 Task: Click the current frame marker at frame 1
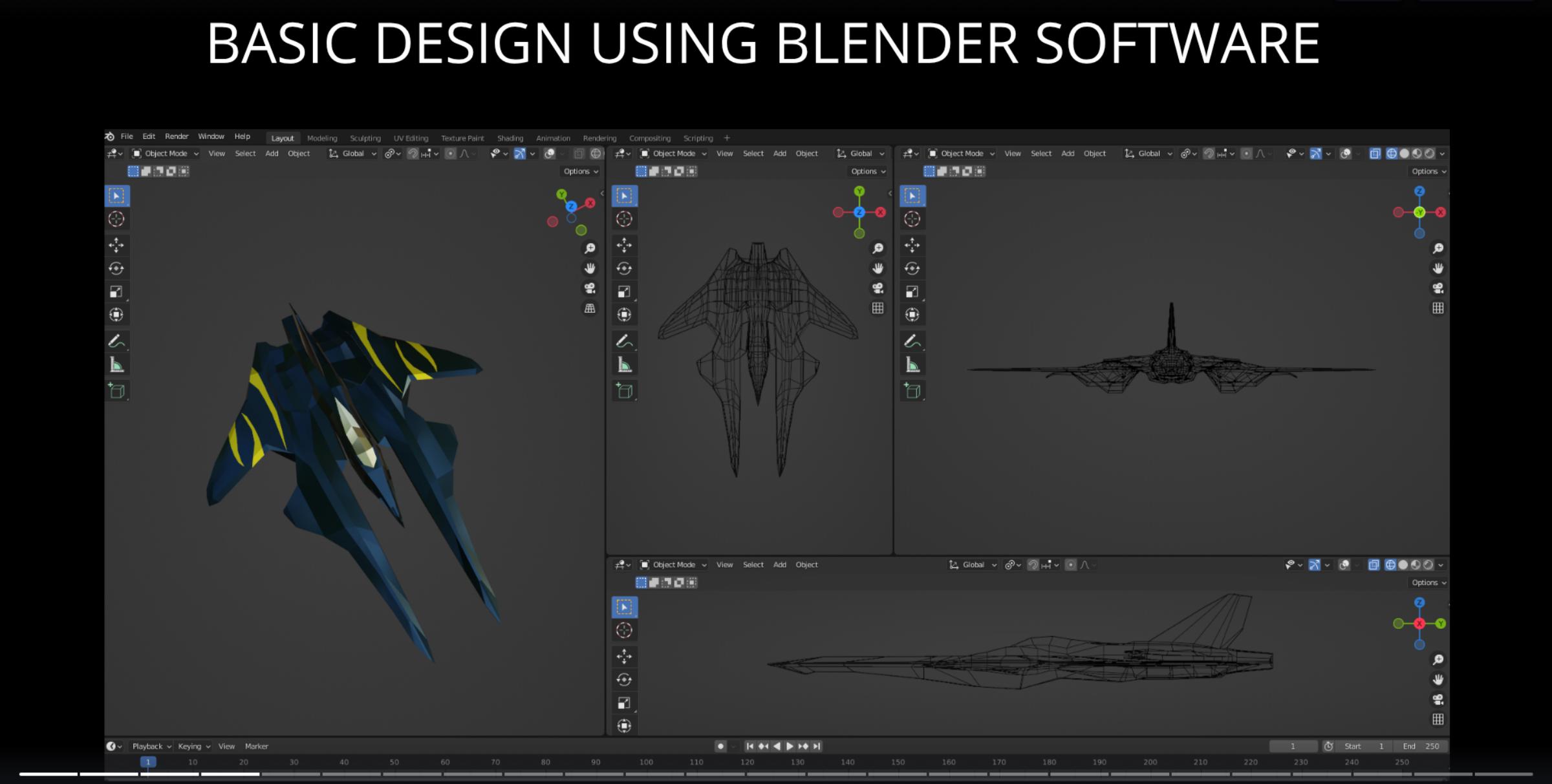(x=148, y=762)
